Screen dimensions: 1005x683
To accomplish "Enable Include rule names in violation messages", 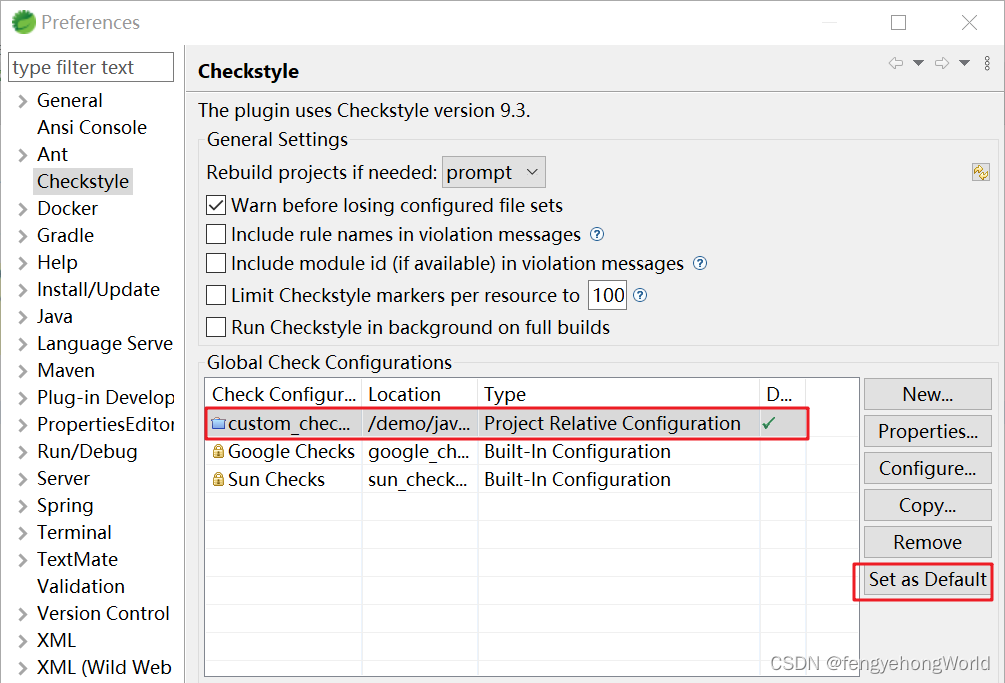I will coord(216,235).
